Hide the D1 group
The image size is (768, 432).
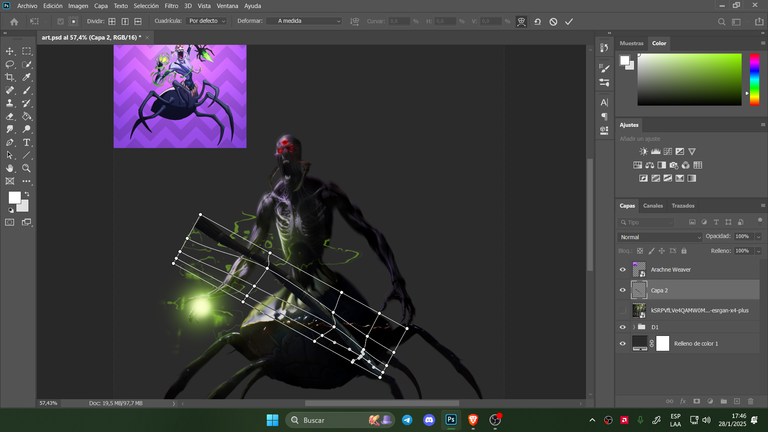click(623, 327)
